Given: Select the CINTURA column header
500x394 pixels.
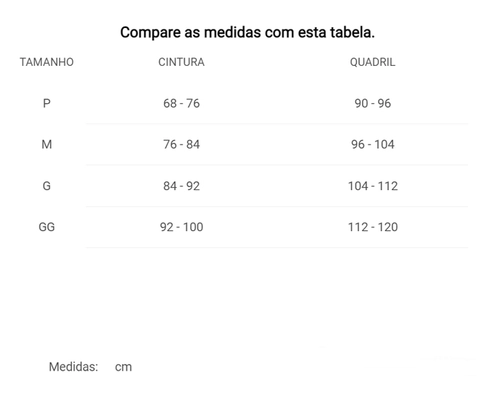Looking at the screenshot, I should tap(181, 62).
